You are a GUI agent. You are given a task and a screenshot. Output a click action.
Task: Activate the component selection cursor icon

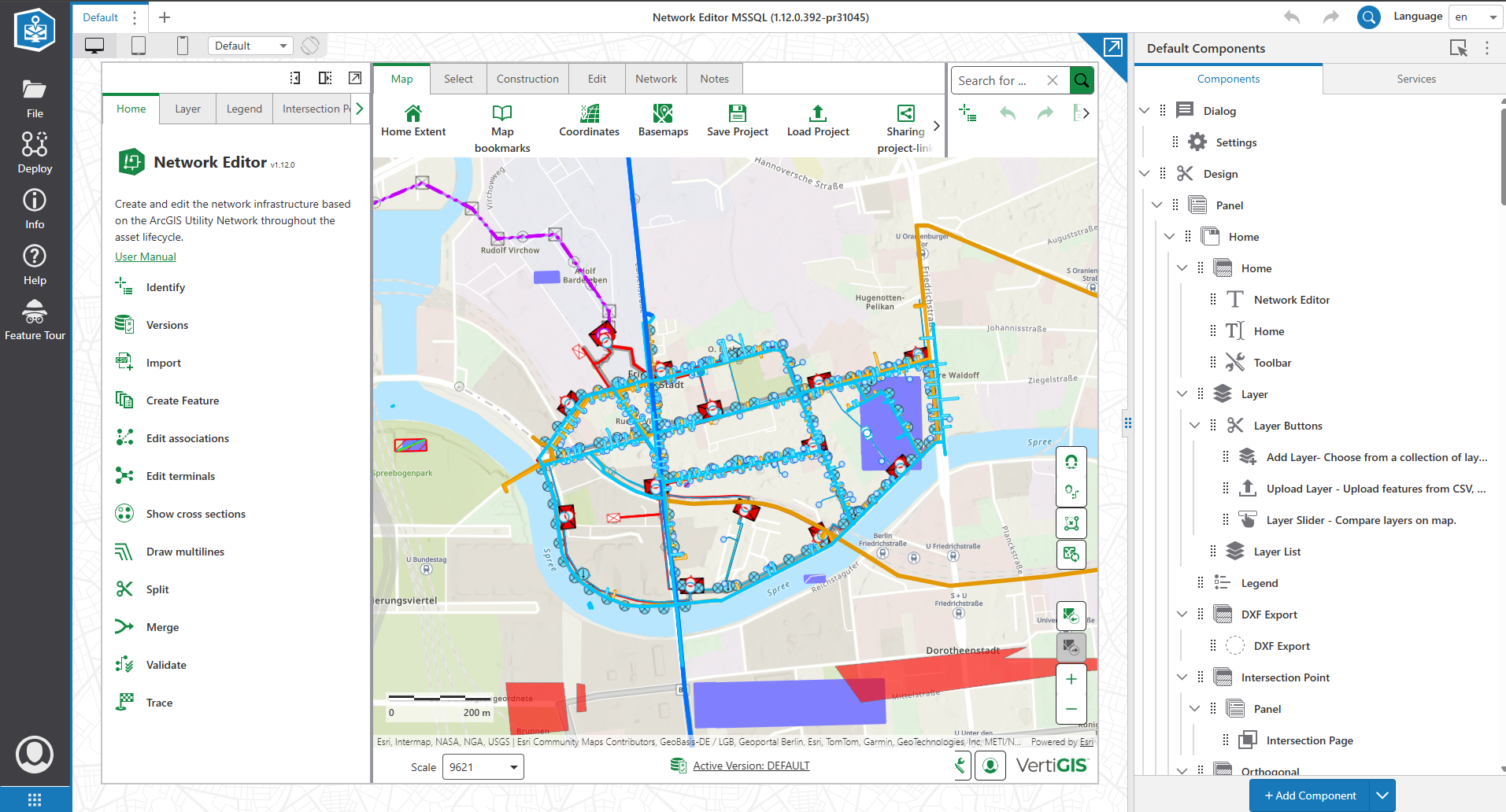click(1458, 48)
